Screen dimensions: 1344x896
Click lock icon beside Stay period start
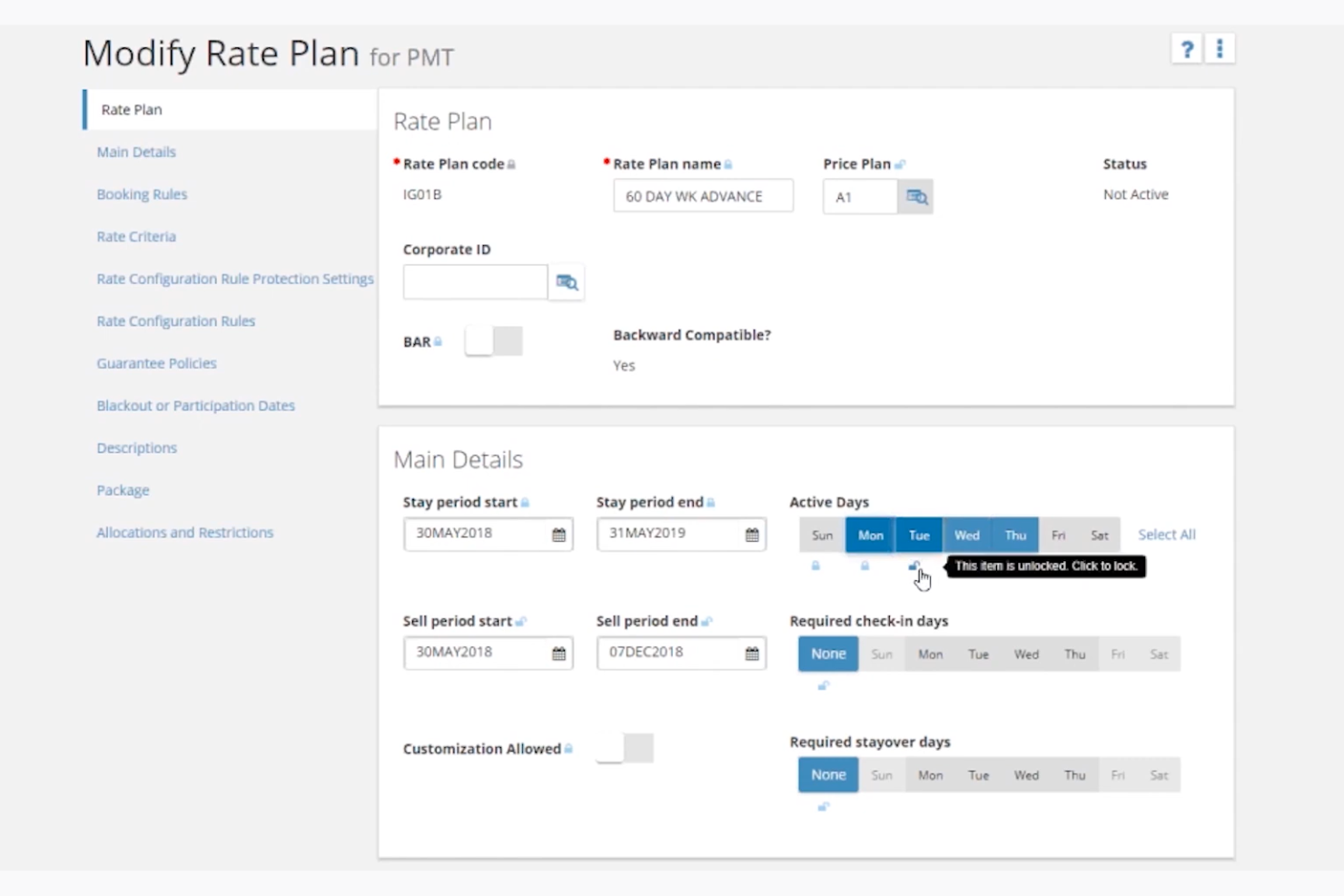click(x=525, y=503)
